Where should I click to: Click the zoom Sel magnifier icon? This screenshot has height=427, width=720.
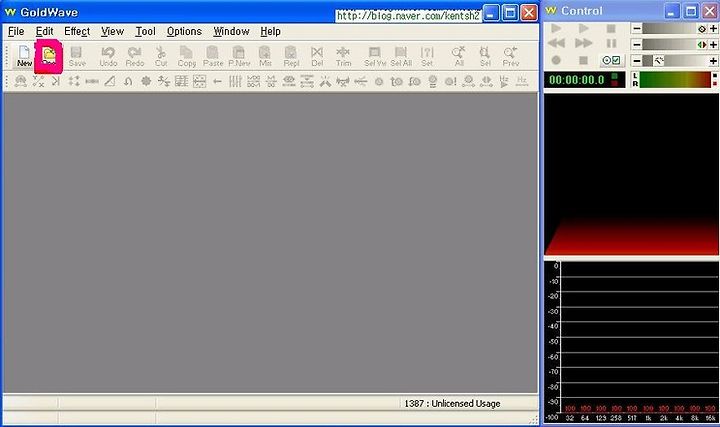[485, 56]
